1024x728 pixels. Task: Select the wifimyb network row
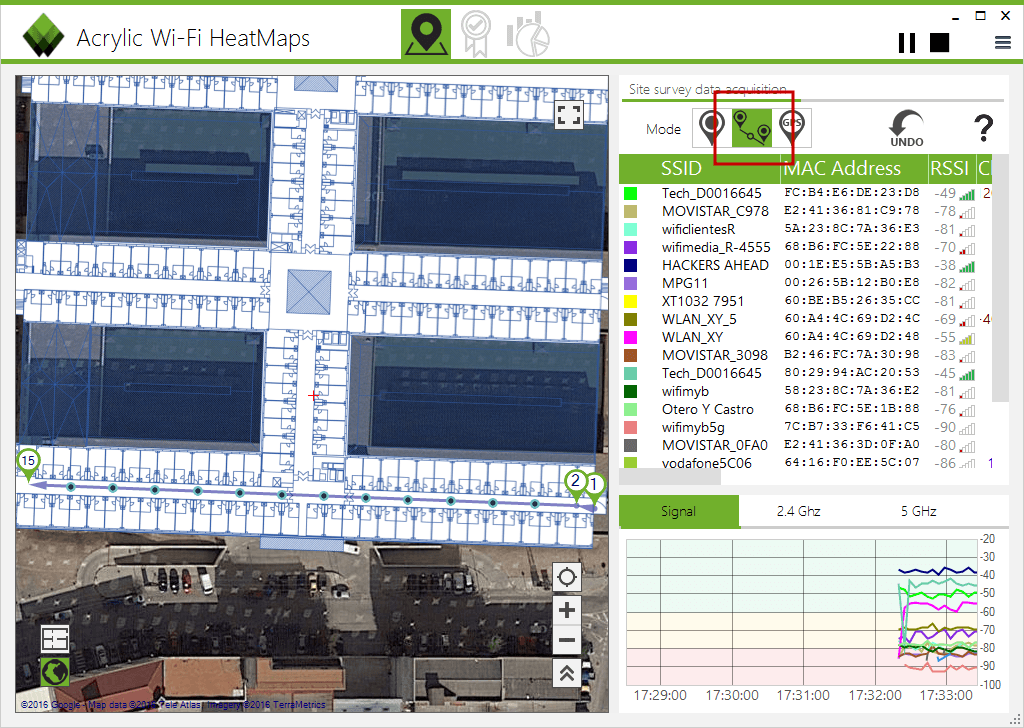(805, 391)
